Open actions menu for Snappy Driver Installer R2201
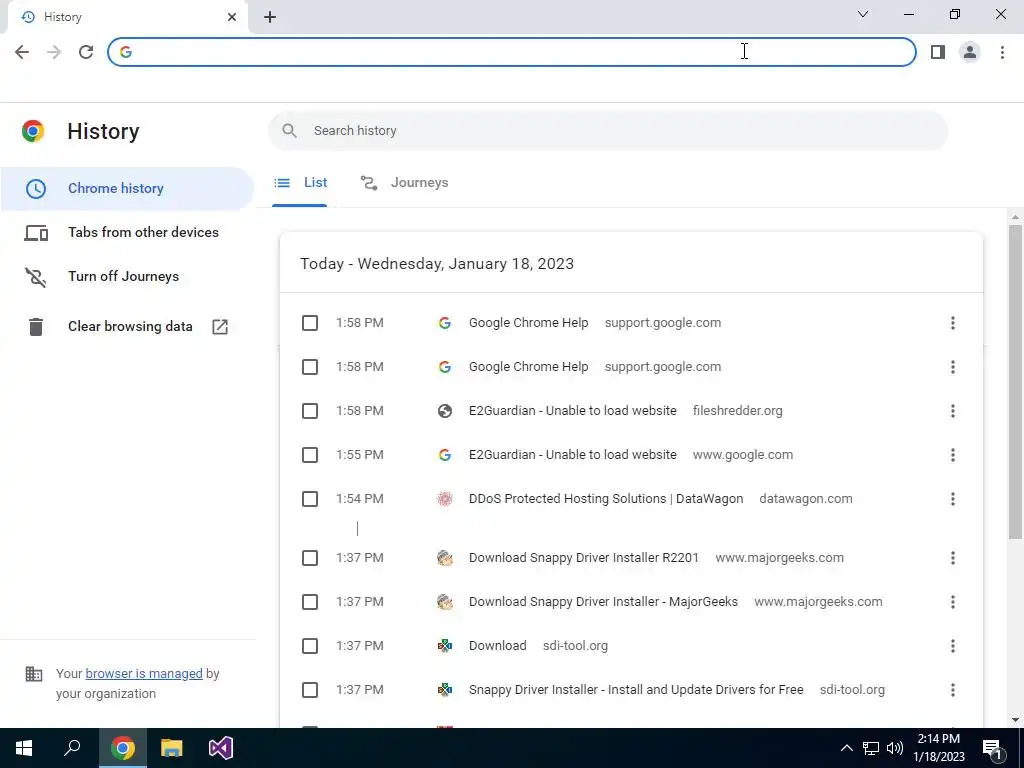Image resolution: width=1024 pixels, height=768 pixels. [x=953, y=558]
